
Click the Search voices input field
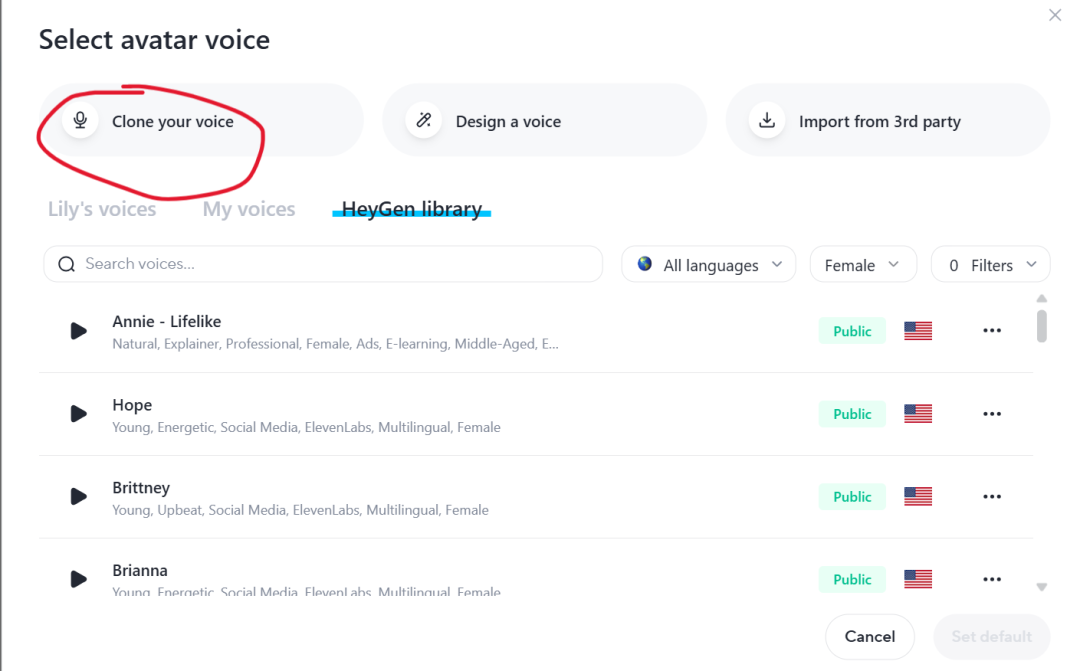(323, 264)
